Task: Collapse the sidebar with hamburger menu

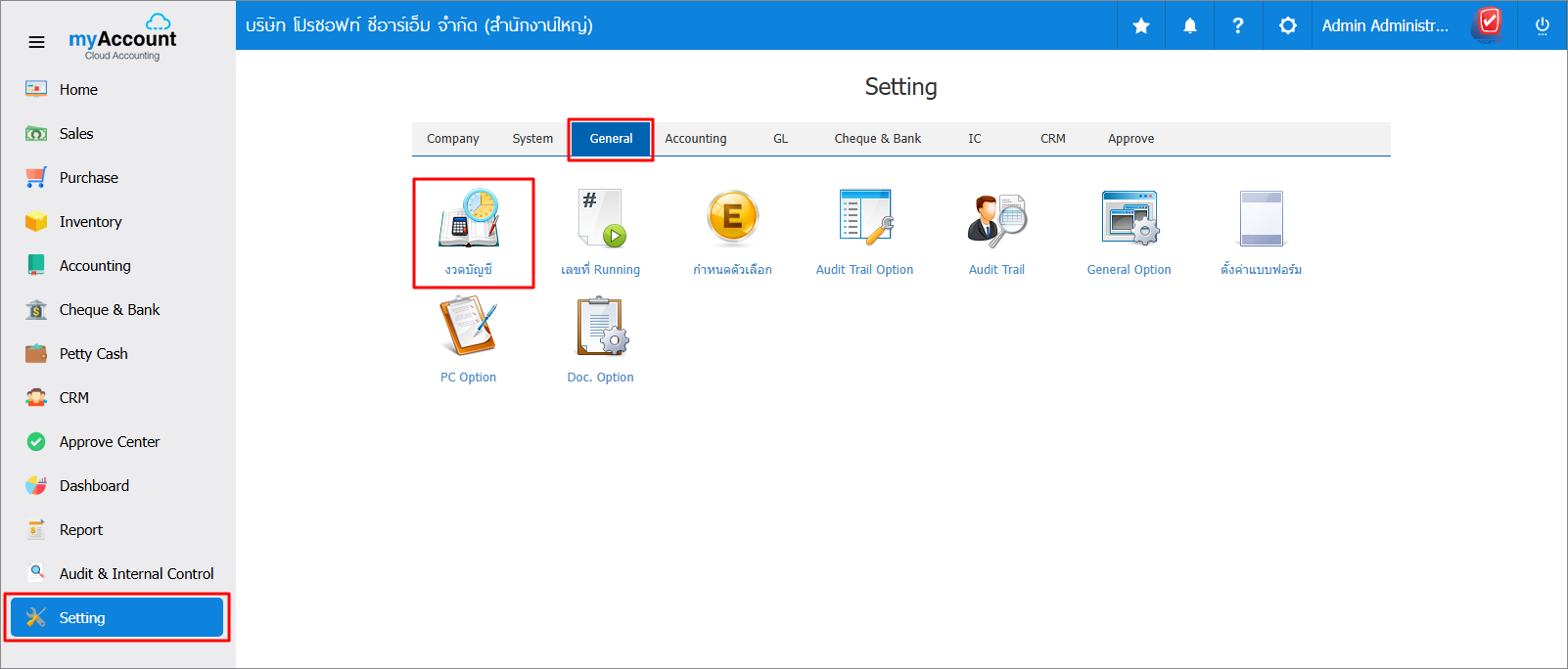Action: pyautogui.click(x=36, y=42)
